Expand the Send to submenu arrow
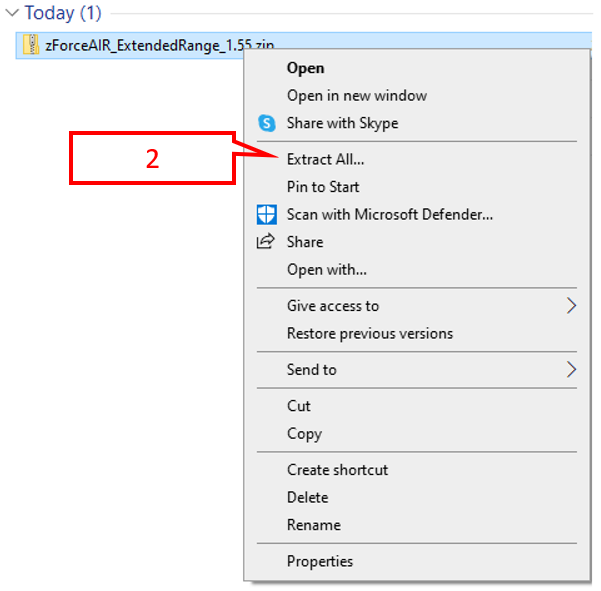Viewport: 601px width, 591px height. coord(571,369)
